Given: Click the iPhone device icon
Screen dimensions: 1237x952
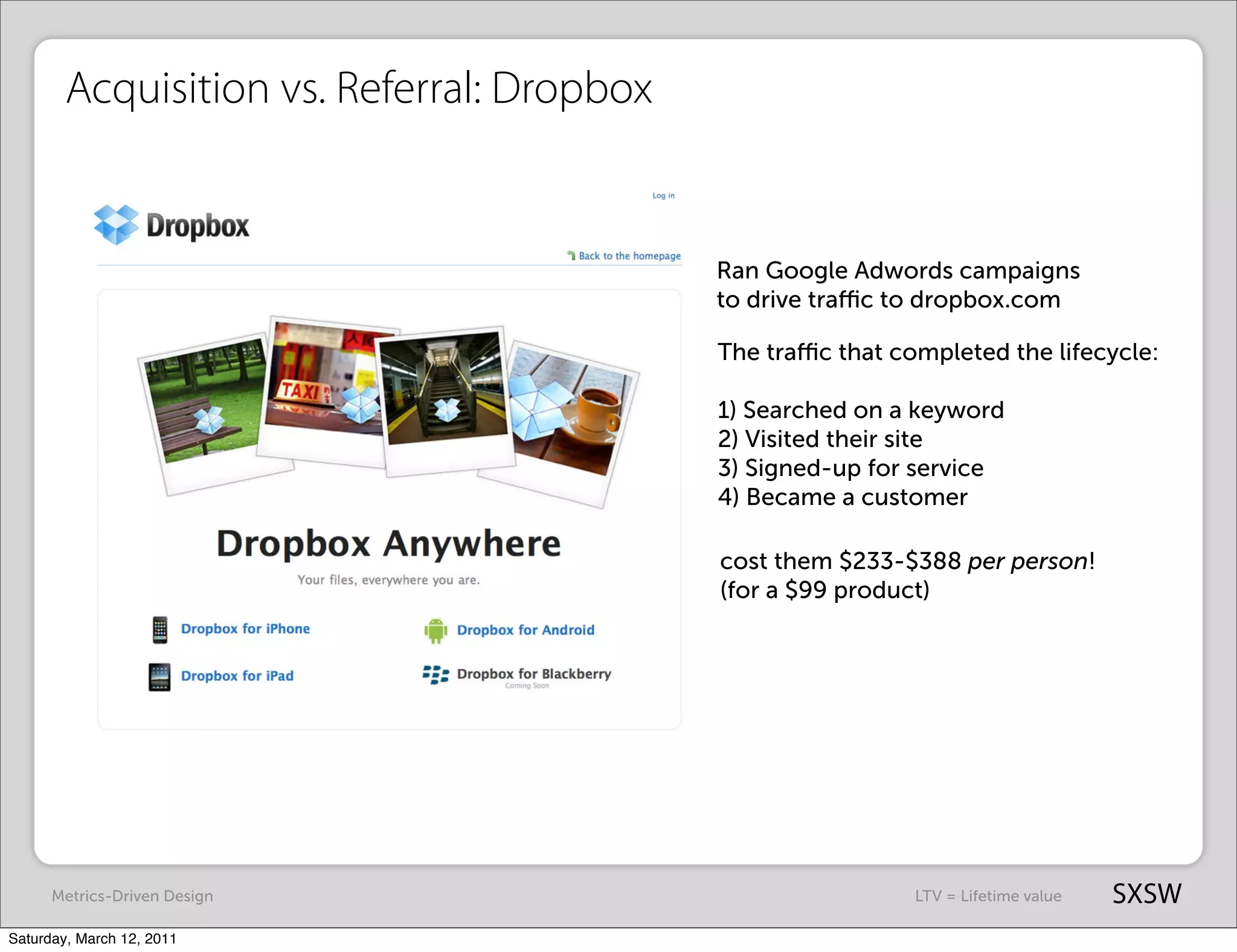Looking at the screenshot, I should click(160, 630).
